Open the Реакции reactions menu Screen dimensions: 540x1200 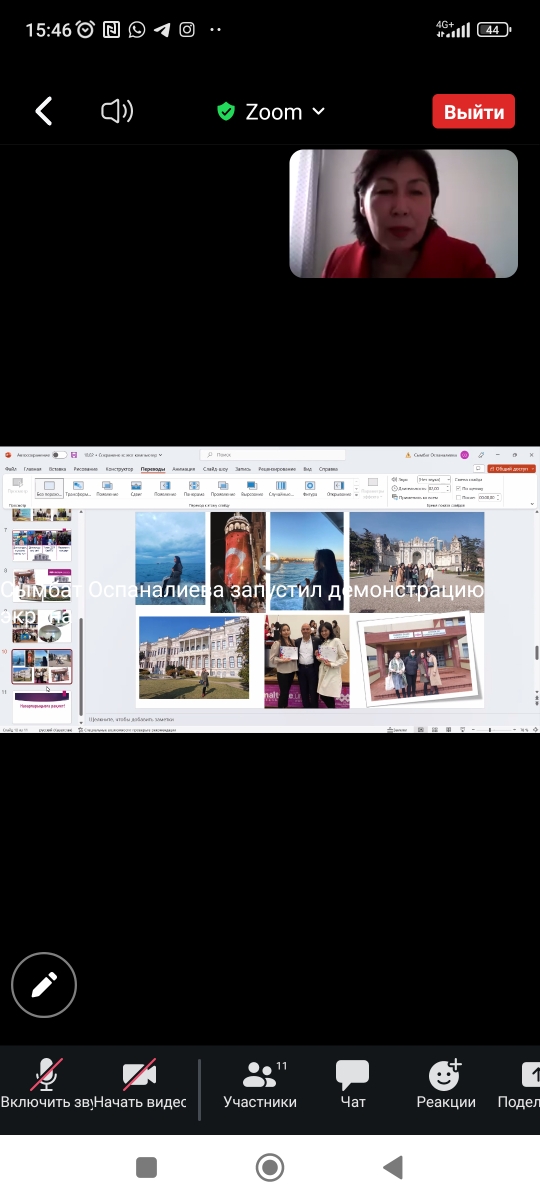coord(446,1085)
